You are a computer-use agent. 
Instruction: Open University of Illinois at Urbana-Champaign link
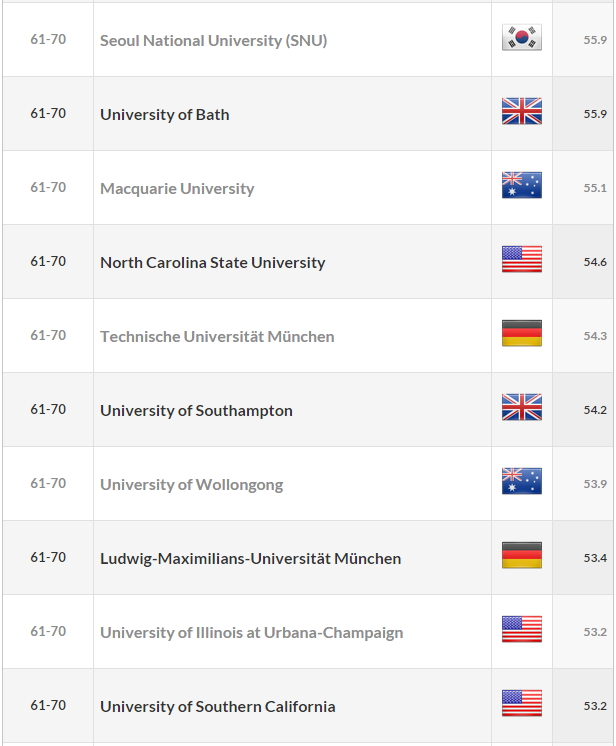pyautogui.click(x=251, y=633)
